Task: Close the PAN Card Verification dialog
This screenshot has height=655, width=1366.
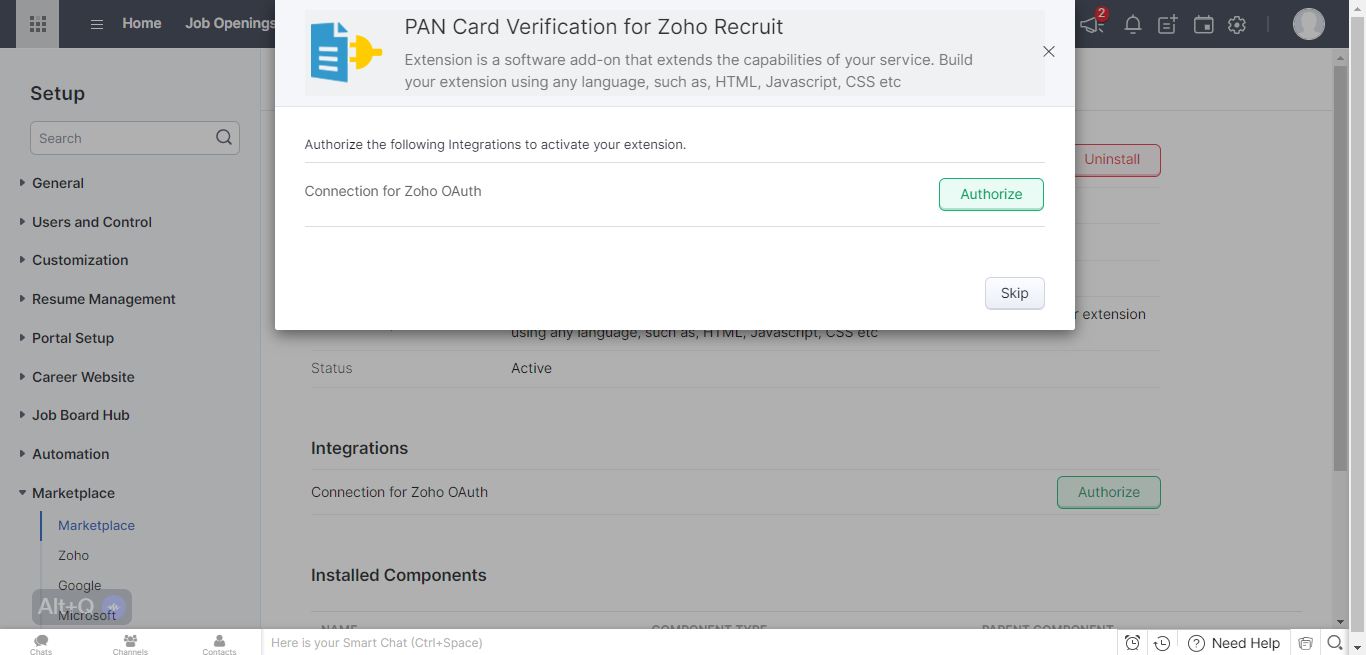Action: point(1049,52)
